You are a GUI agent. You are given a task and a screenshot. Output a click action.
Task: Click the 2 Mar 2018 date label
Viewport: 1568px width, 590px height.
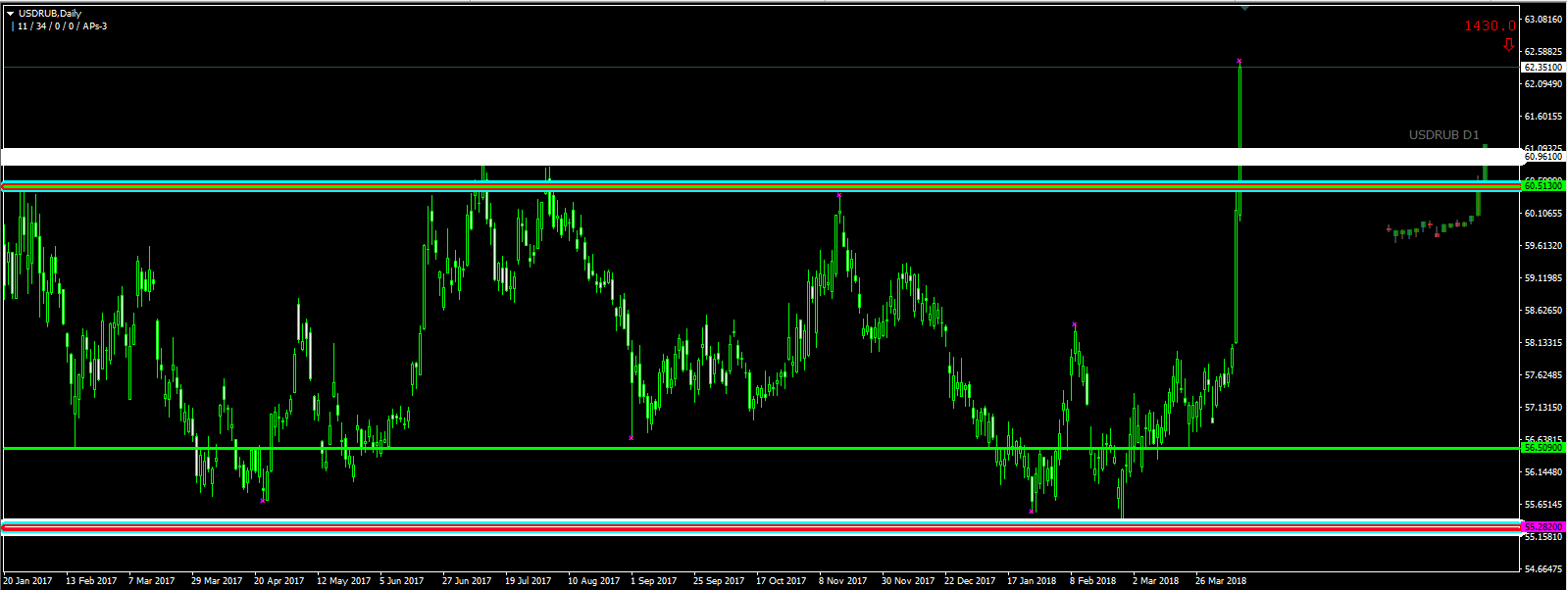click(1156, 581)
